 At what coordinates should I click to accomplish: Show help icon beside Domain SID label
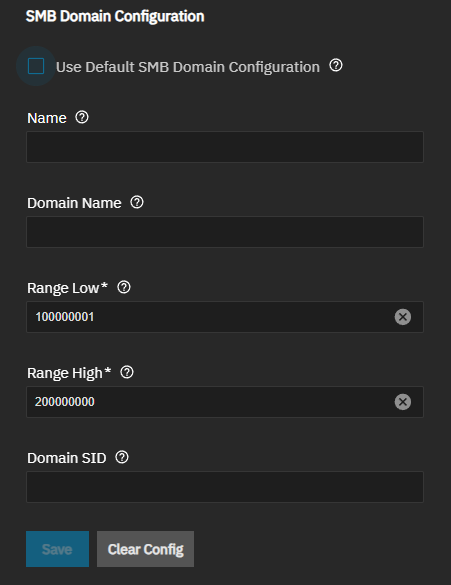[x=122, y=457]
